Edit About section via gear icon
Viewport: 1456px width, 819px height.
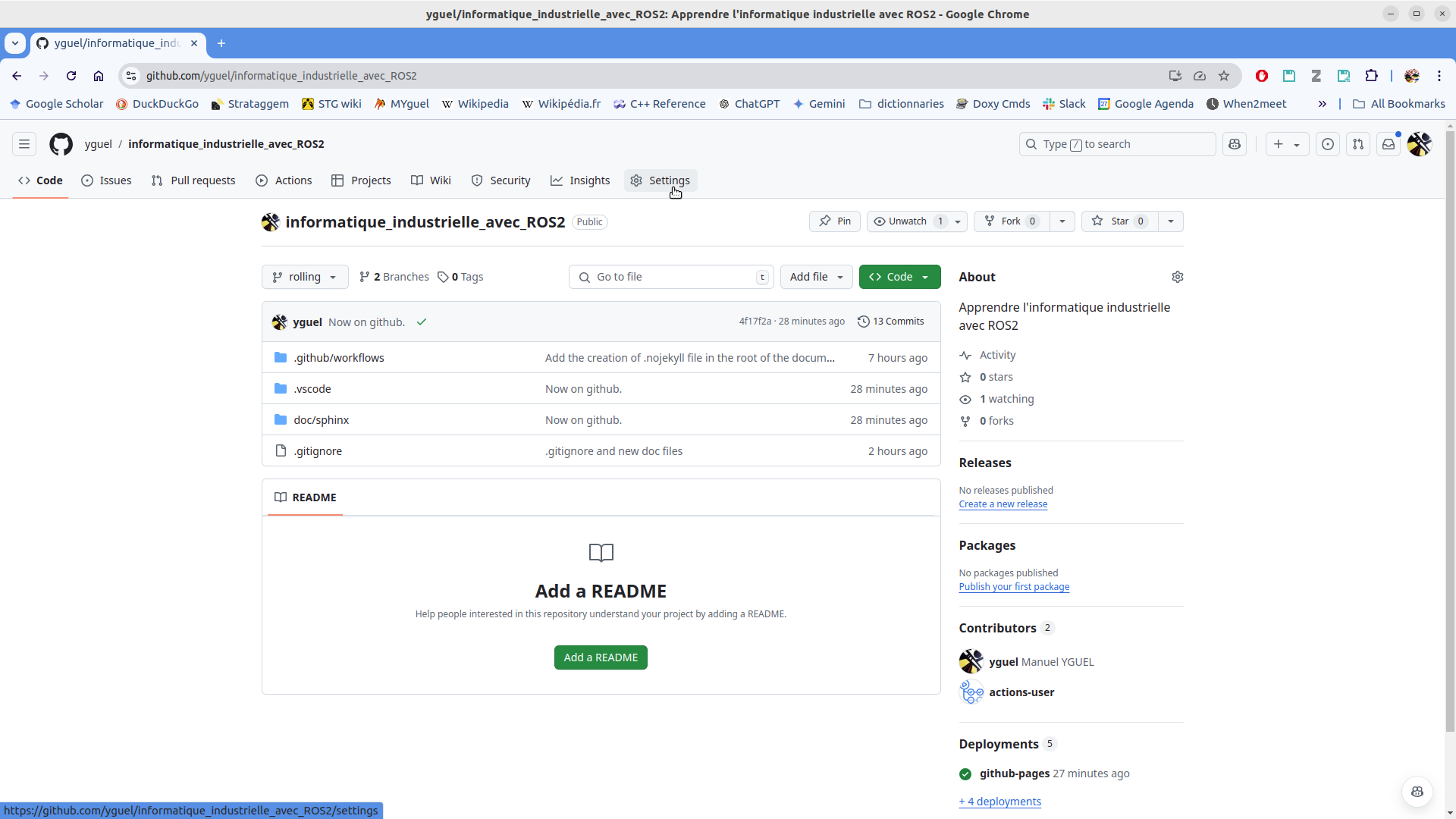click(1177, 277)
